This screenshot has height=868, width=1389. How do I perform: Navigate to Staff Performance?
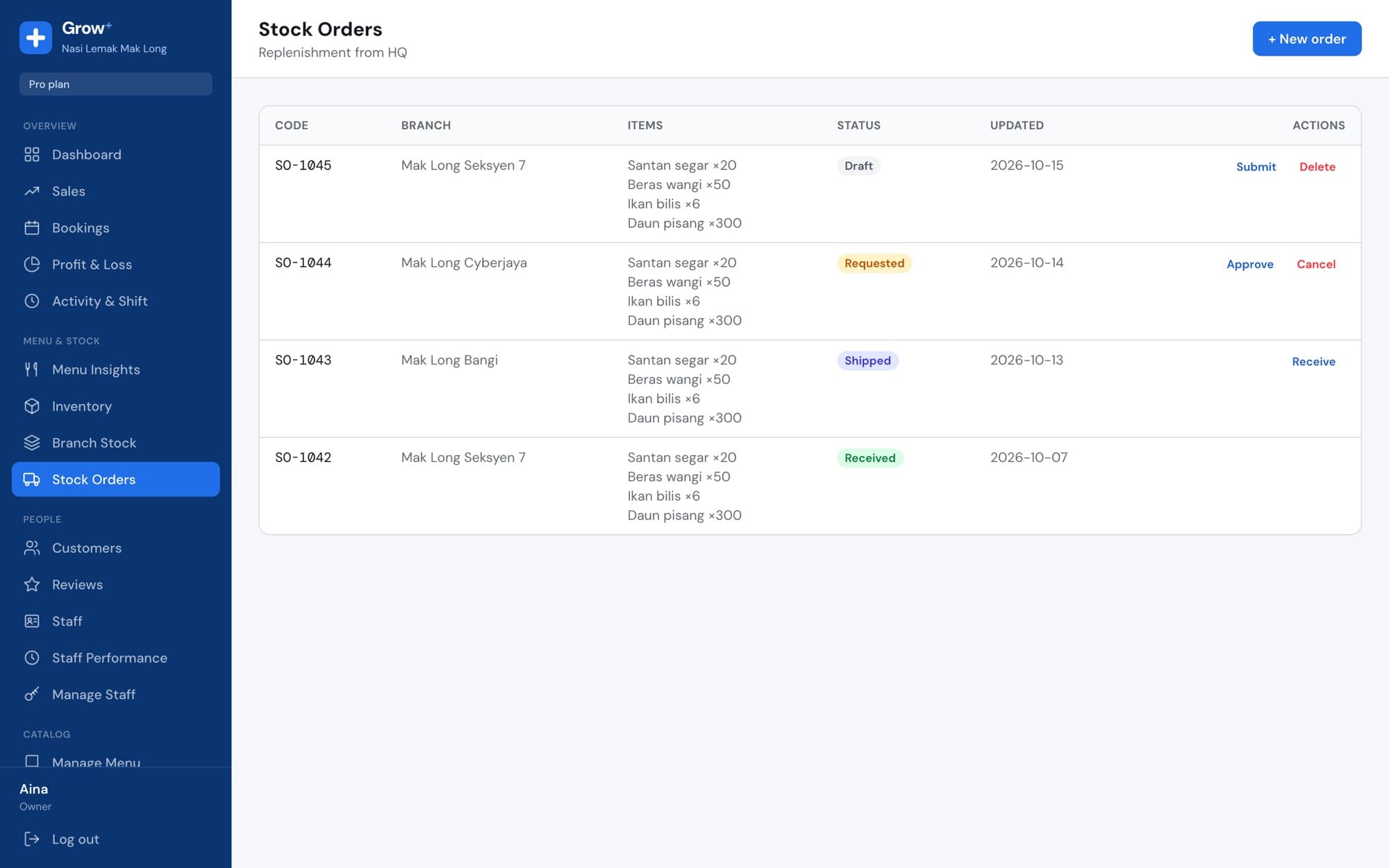tap(116, 658)
